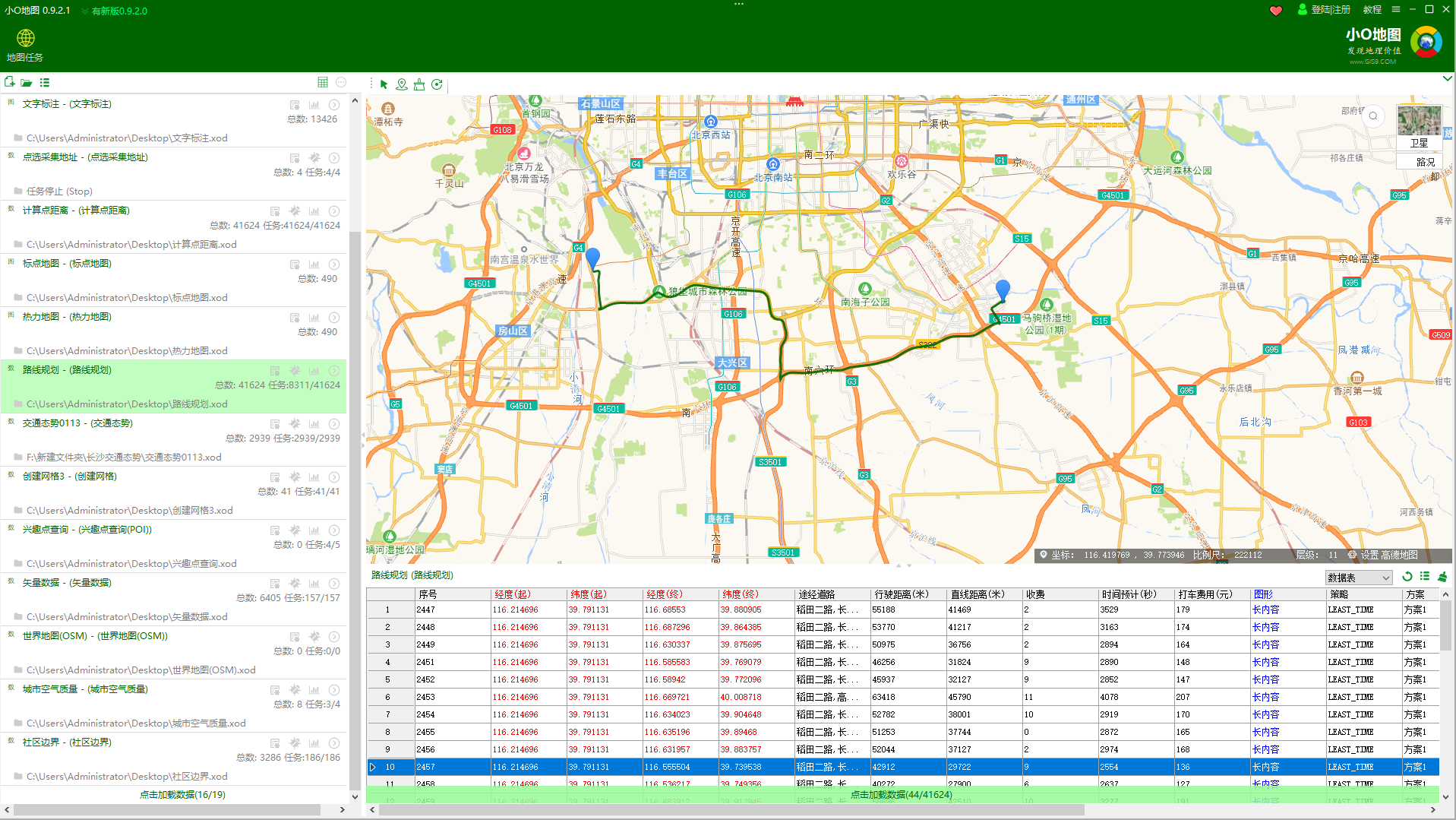1456x820 pixels.
Task: Select the 交通态势0113 task item
Action: coord(174,439)
